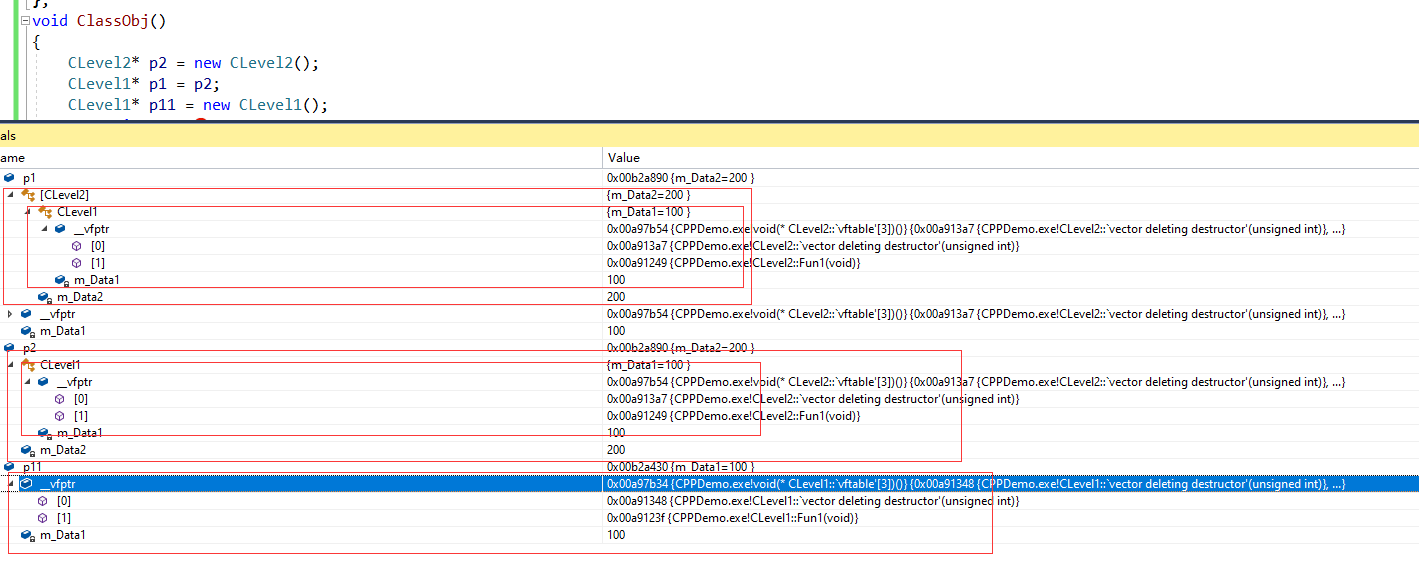Click p11 value 0x00b2a430 {m_Data1=100 }
The height and width of the screenshot is (578, 1419).
click(x=680, y=467)
